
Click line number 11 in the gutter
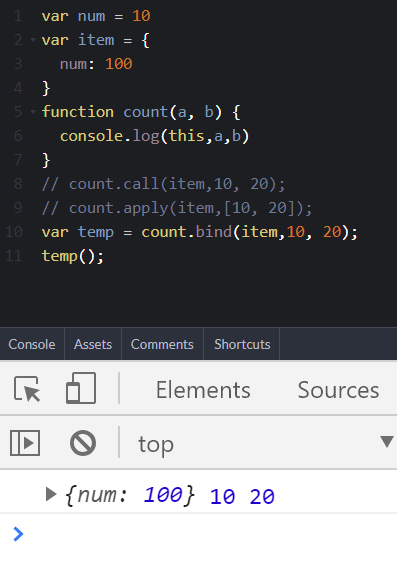pos(14,256)
